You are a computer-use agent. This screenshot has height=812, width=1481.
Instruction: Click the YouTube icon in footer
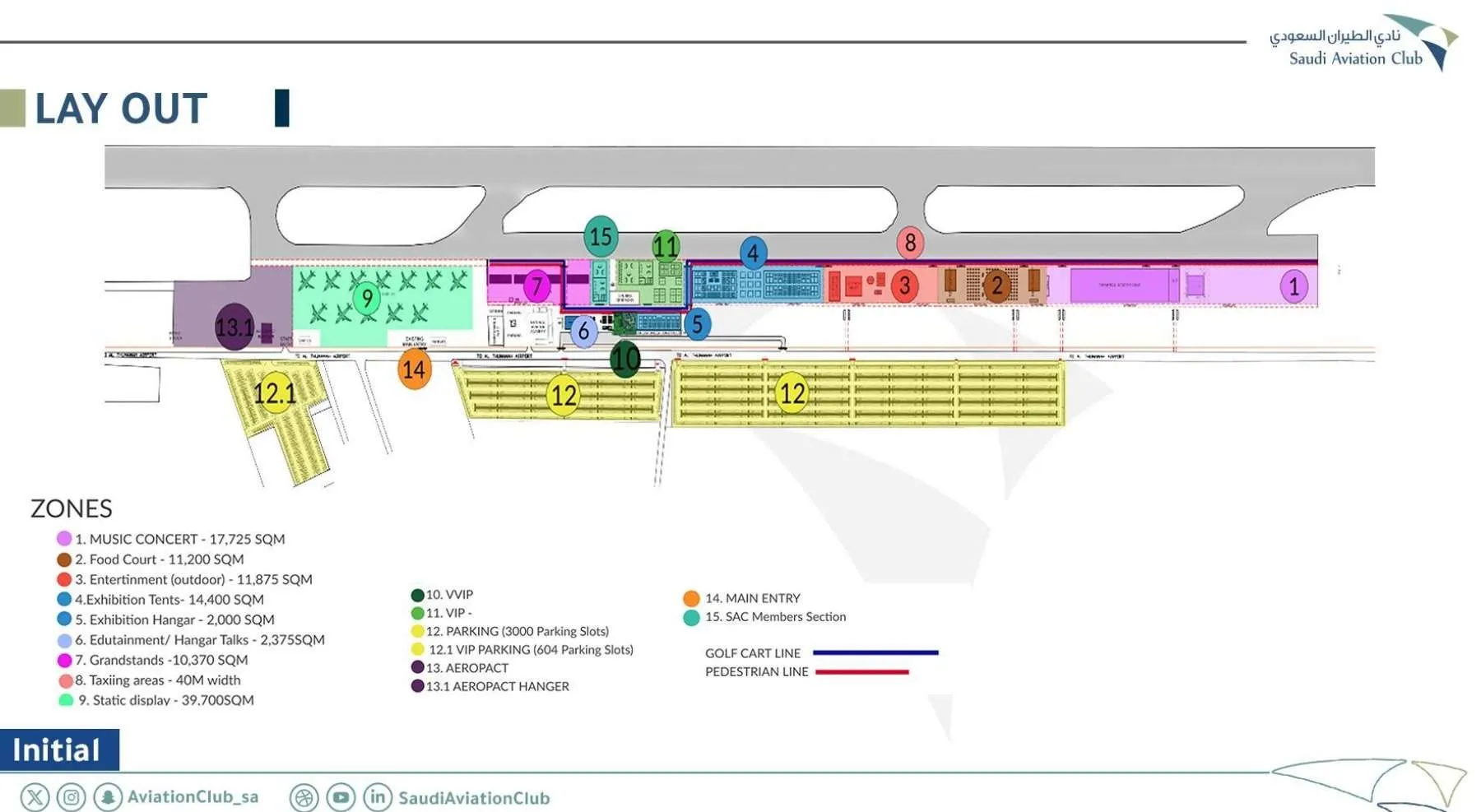coord(341,797)
